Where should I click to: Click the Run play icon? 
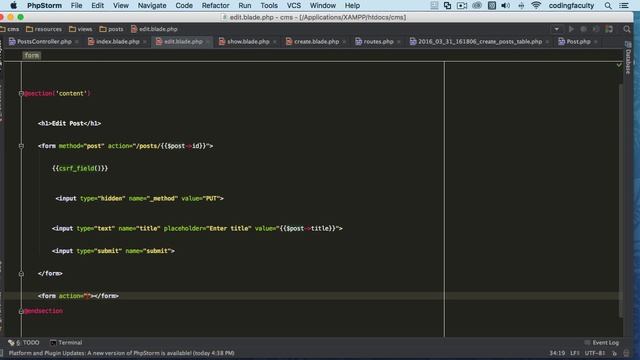click(x=571, y=29)
